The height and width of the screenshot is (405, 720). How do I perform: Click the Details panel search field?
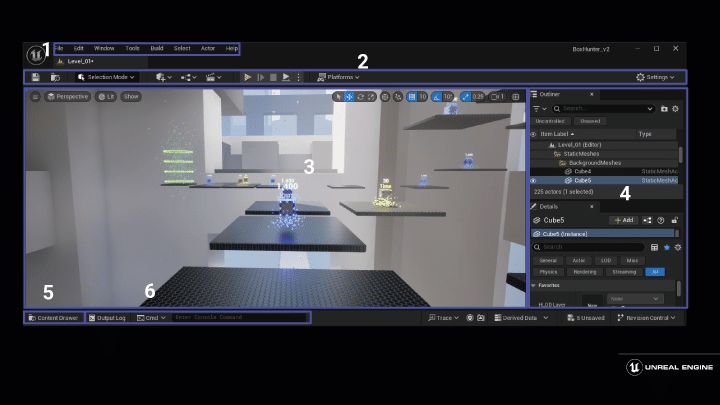588,247
